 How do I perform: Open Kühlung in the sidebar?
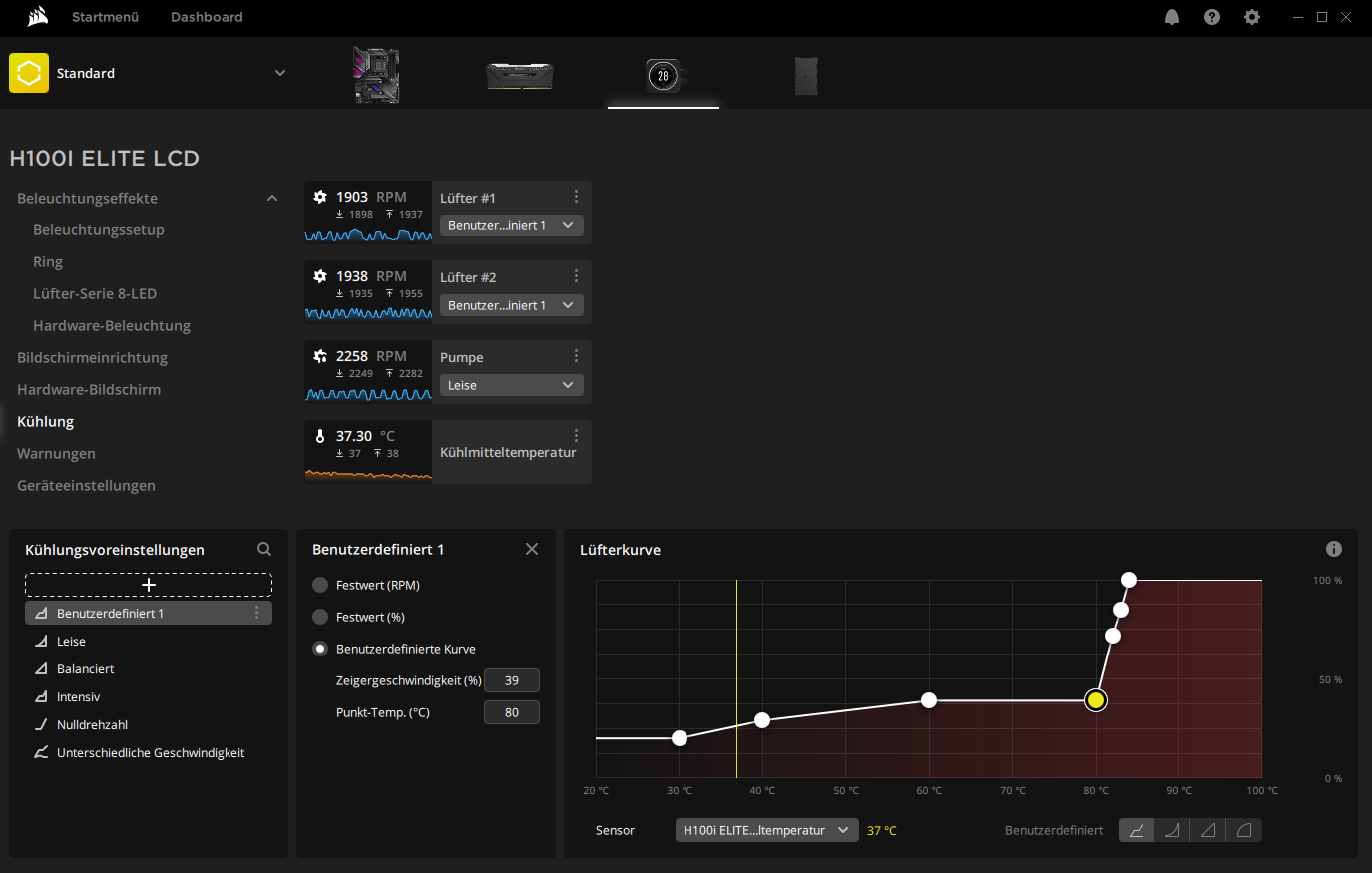[46, 422]
